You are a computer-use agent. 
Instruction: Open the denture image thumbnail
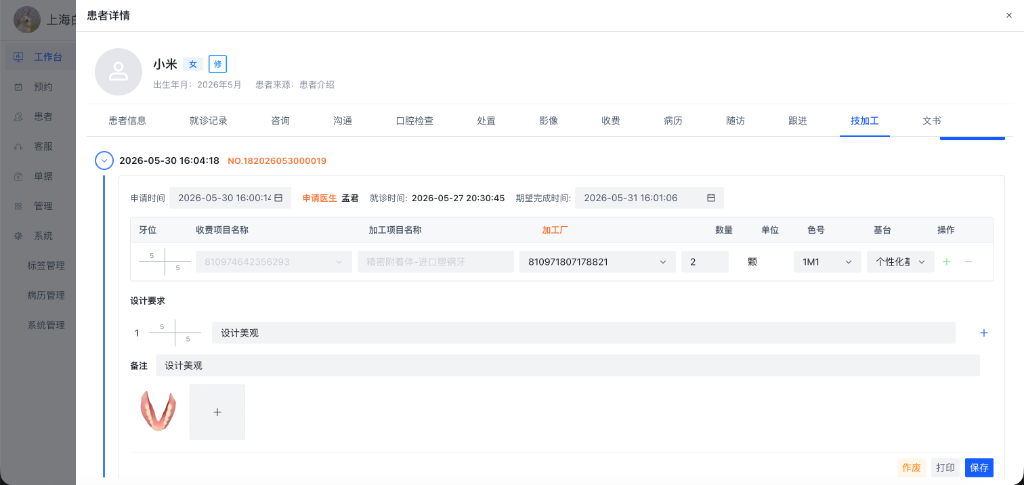(157, 411)
